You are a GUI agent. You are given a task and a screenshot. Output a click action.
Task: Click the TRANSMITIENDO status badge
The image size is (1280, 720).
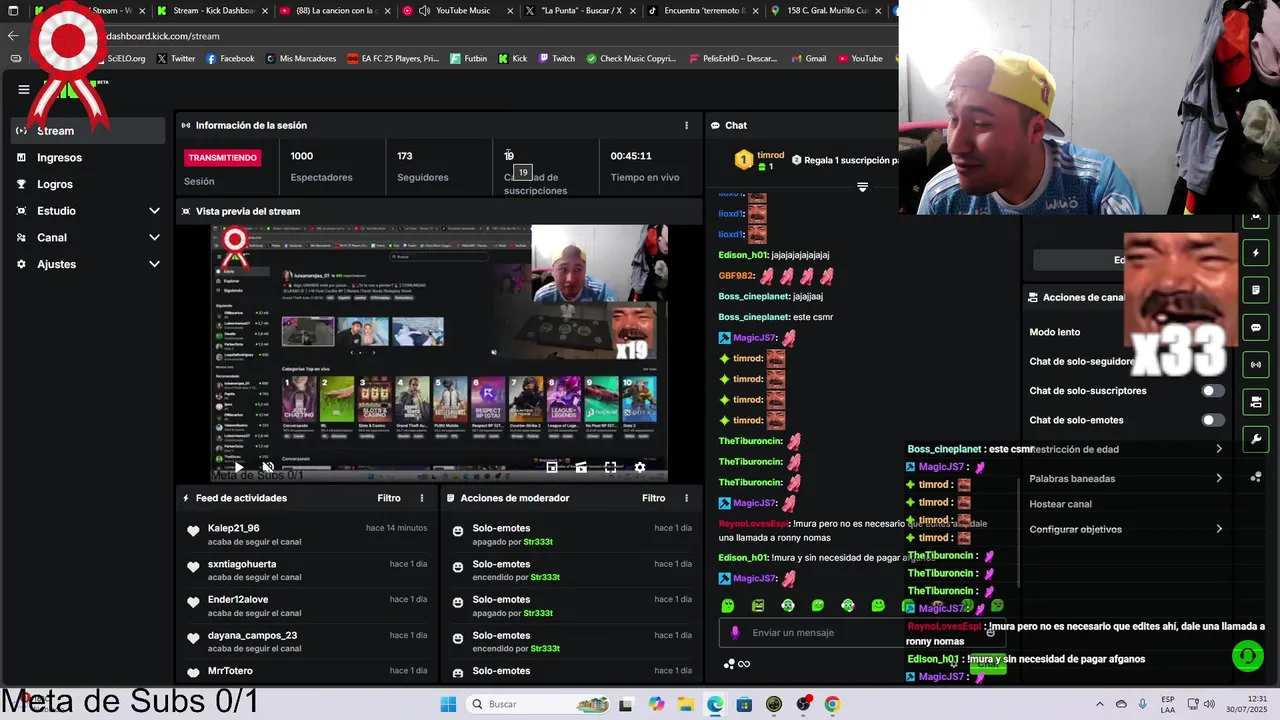[223, 157]
